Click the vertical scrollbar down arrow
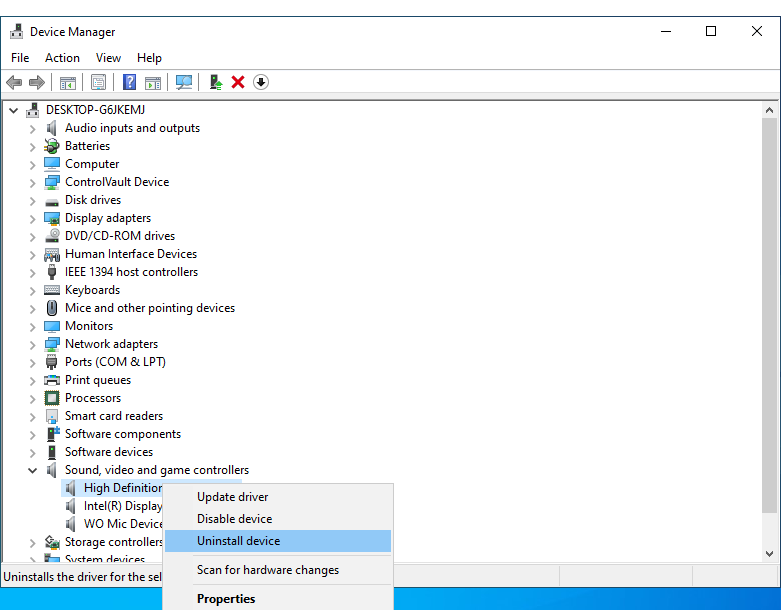The height and width of the screenshot is (610, 781). [x=770, y=552]
